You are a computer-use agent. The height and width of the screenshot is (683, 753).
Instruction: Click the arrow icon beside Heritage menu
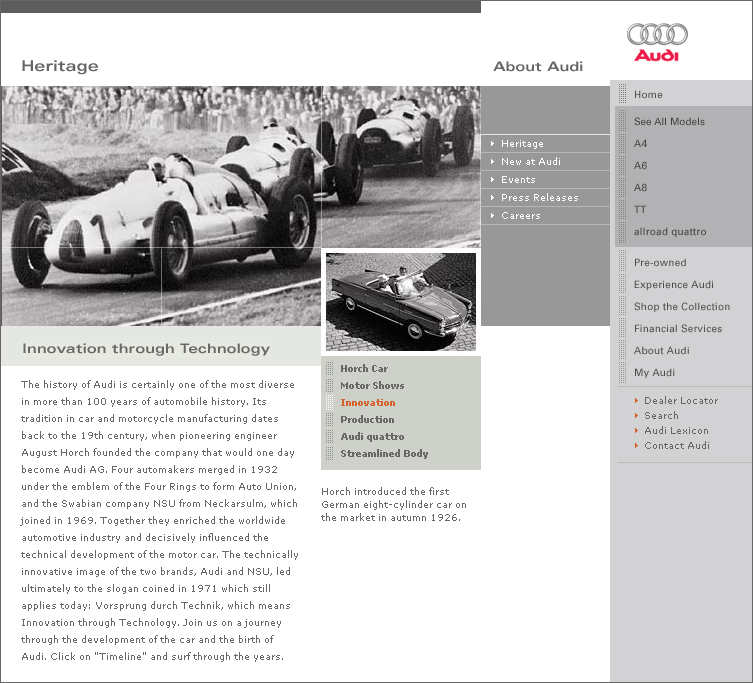(492, 144)
